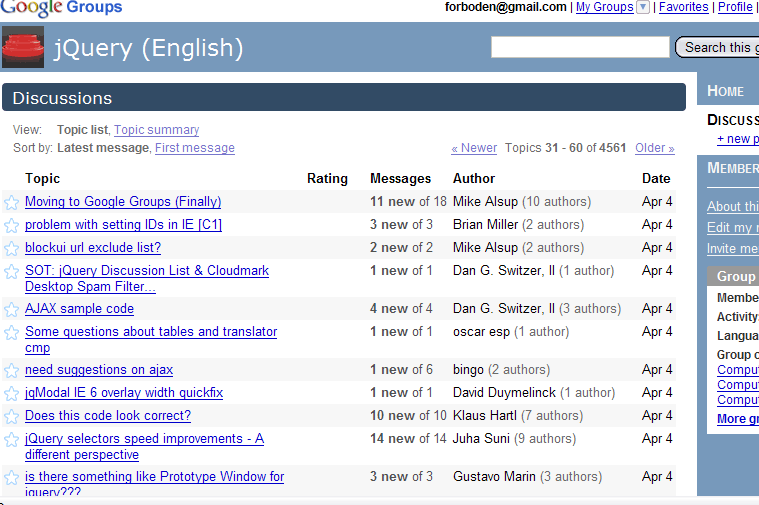The image size is (759, 505).
Task: Star the 'Does this code look correct?' topic
Action: click(x=11, y=416)
